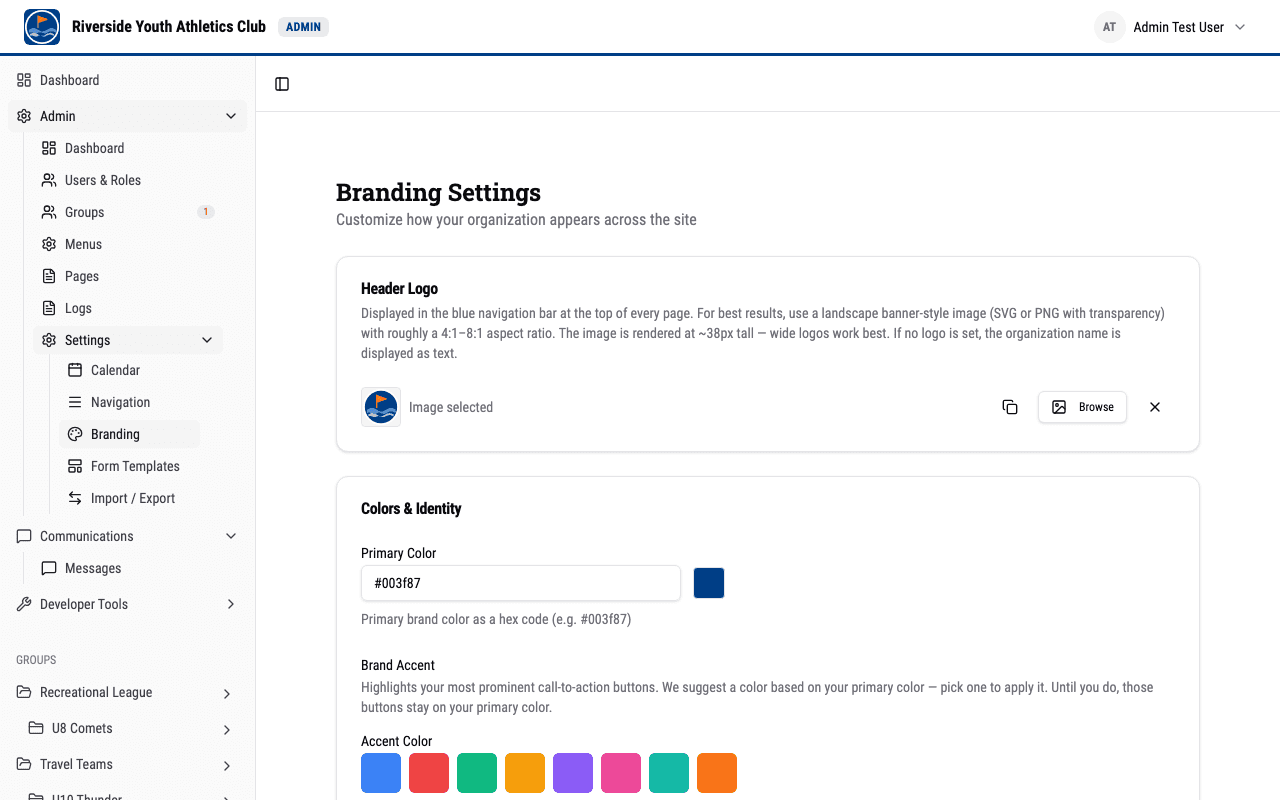Open Users & Roles in sidebar
1280x800 pixels.
tap(128, 180)
